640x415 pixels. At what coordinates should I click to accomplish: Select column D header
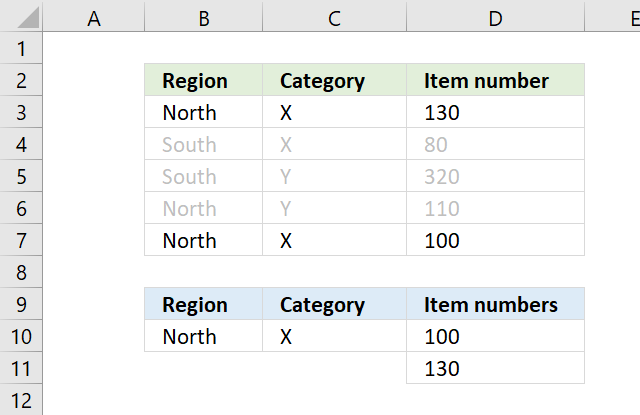496,16
